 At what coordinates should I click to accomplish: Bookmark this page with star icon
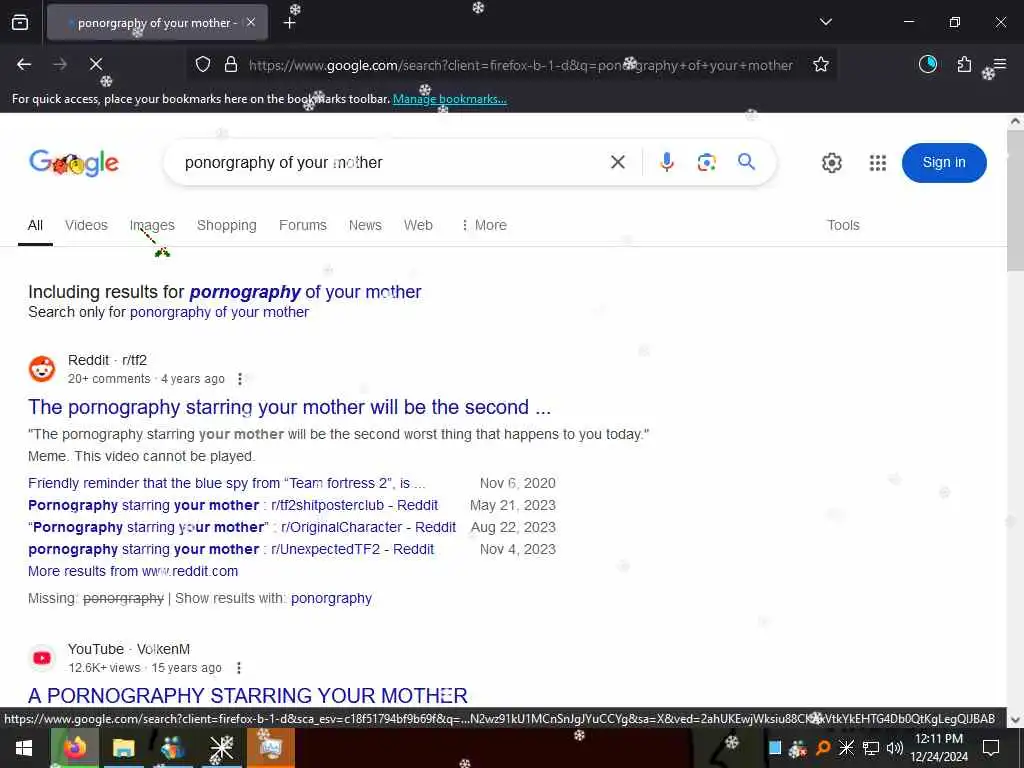[x=821, y=64]
